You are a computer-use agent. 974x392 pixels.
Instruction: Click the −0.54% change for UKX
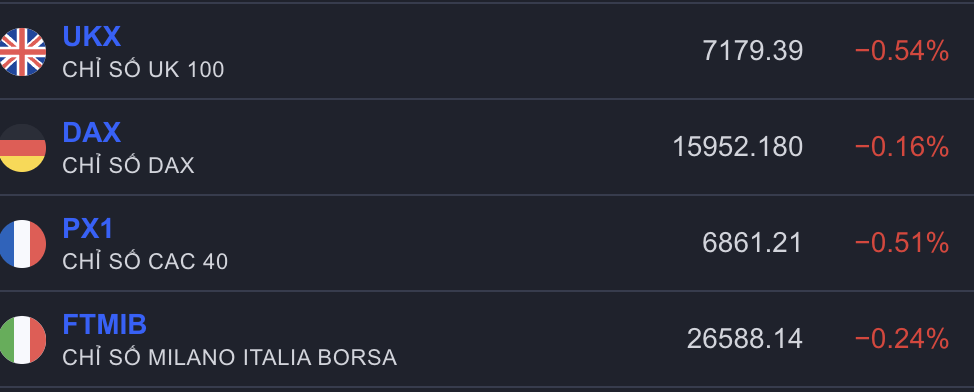[x=902, y=51]
